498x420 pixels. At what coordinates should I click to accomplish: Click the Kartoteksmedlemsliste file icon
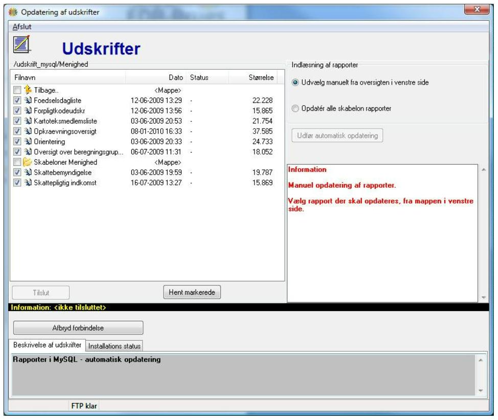click(28, 121)
